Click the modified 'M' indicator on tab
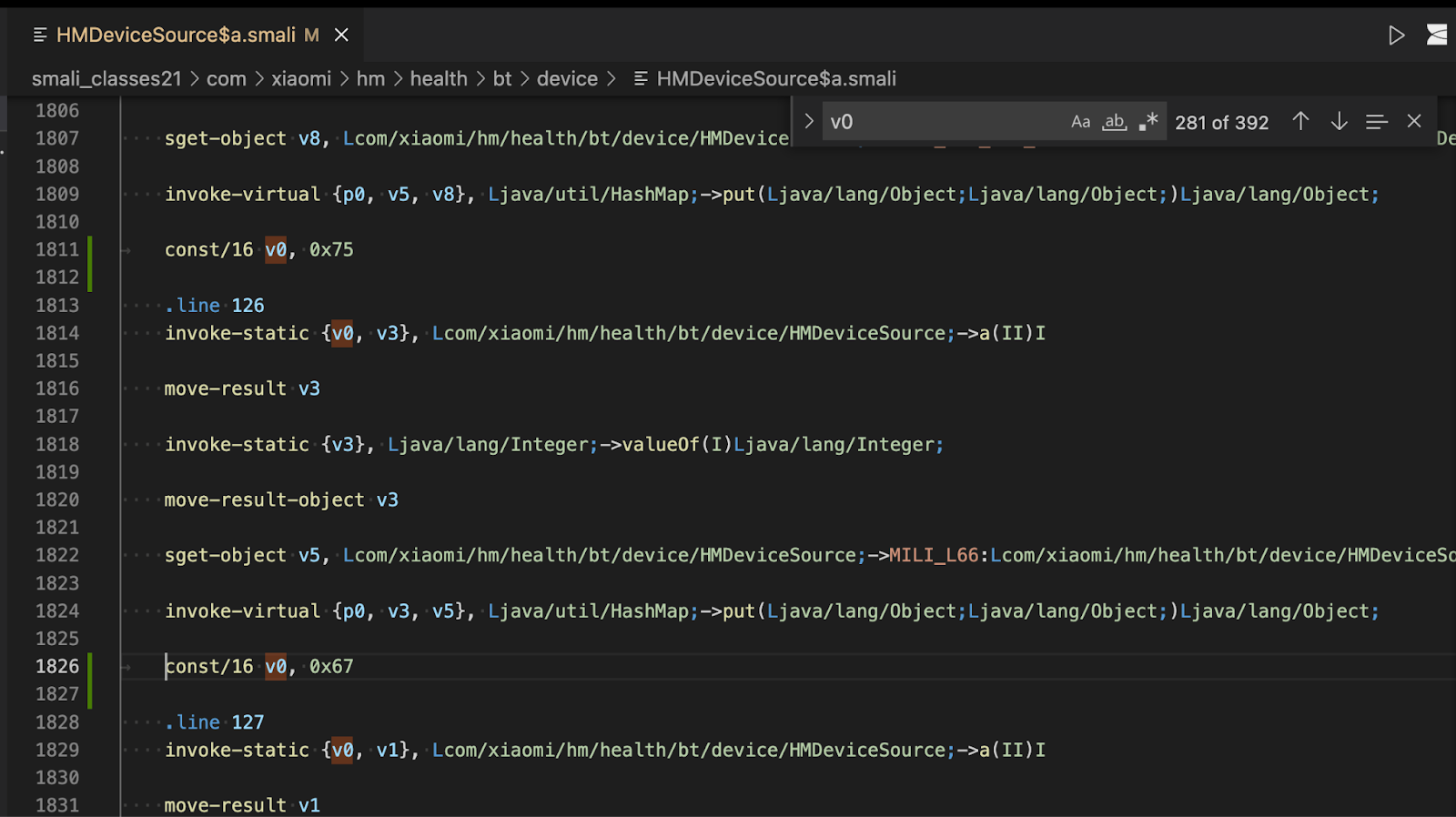Viewport: 1456px width, 817px height. tap(311, 35)
